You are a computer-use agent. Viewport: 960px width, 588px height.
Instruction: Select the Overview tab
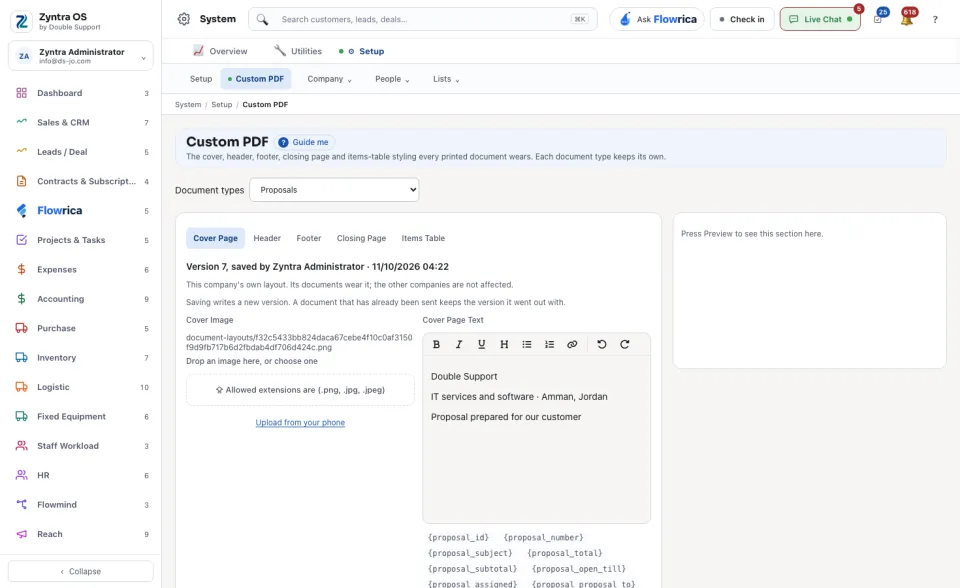point(220,51)
